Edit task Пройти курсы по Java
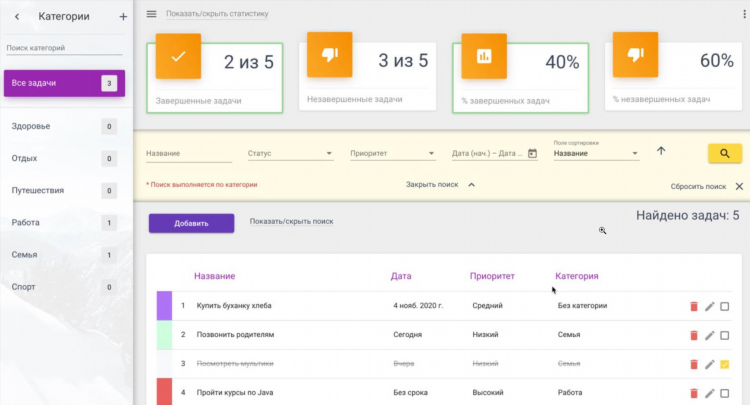Viewport: 750px width, 405px height. 709,394
